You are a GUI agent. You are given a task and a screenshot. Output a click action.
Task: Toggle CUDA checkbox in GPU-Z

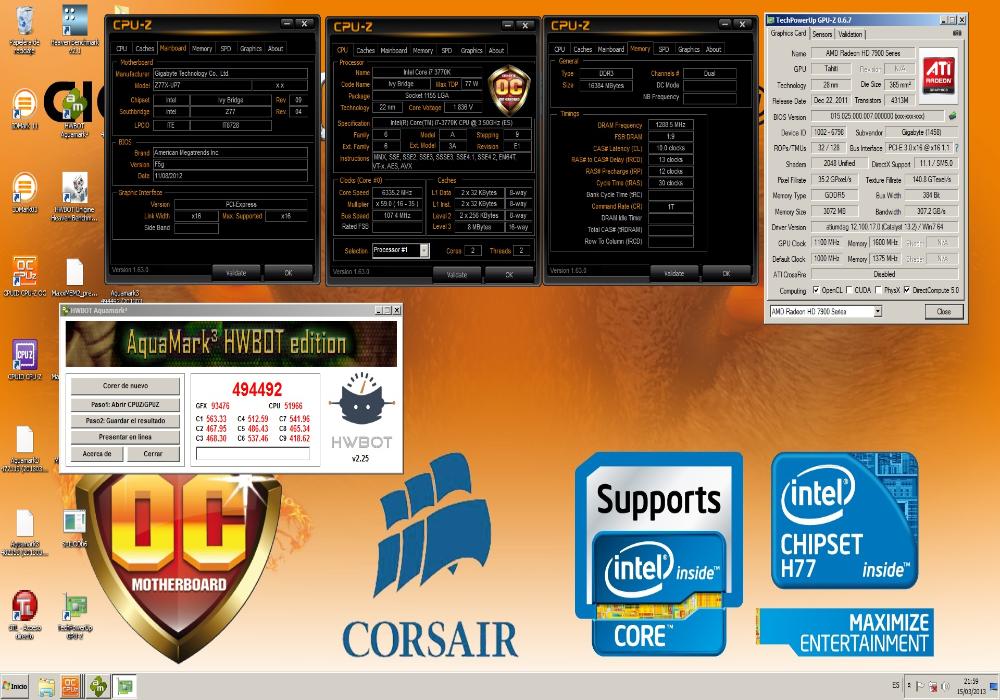849,290
